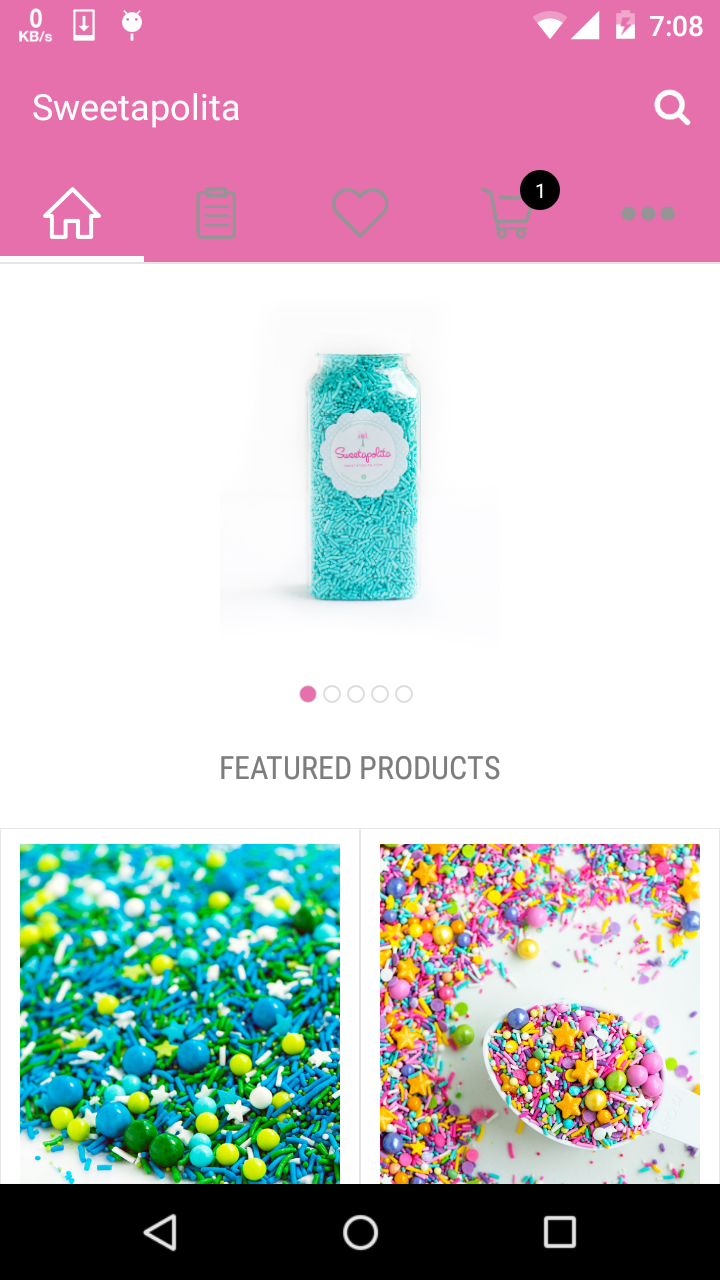Screen dimensions: 720x1280
Task: Tap the Sweetapolita app title
Action: tap(136, 108)
